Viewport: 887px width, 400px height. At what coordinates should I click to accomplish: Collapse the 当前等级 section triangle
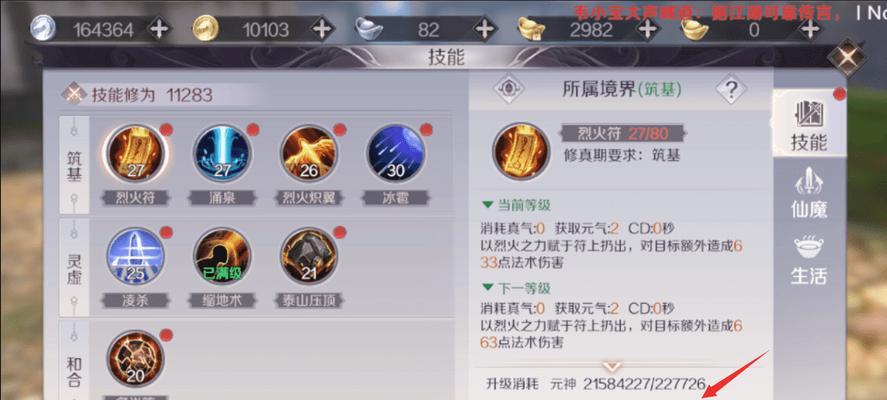[487, 204]
